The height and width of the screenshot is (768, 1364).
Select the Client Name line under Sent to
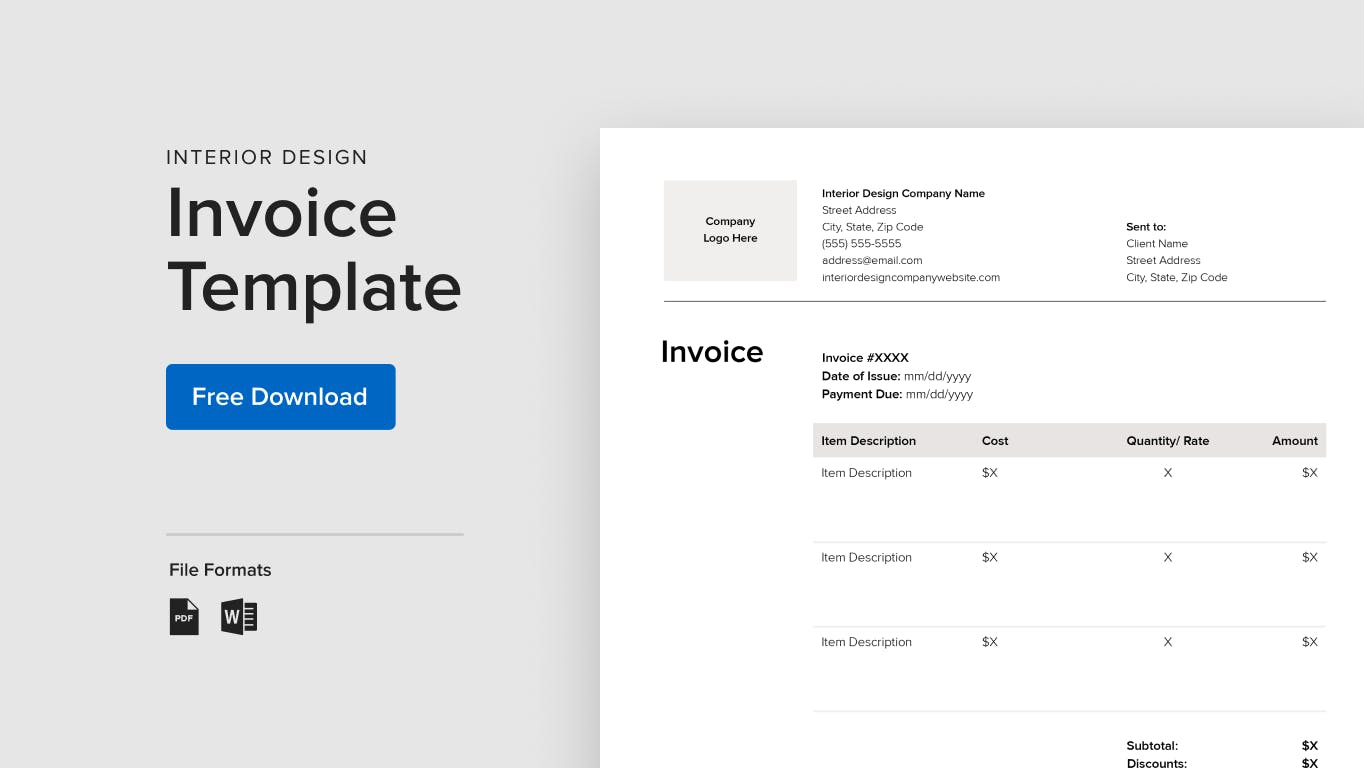(1157, 243)
